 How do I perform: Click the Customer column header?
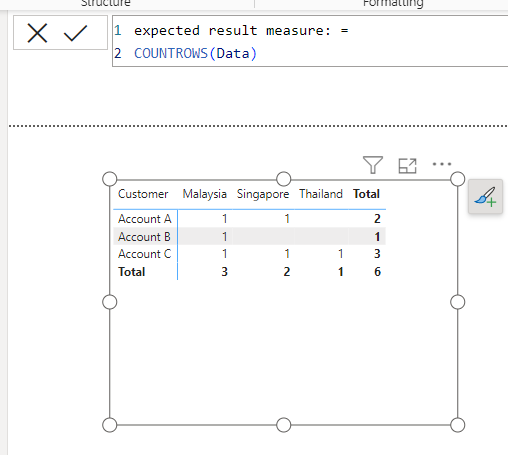coord(143,194)
